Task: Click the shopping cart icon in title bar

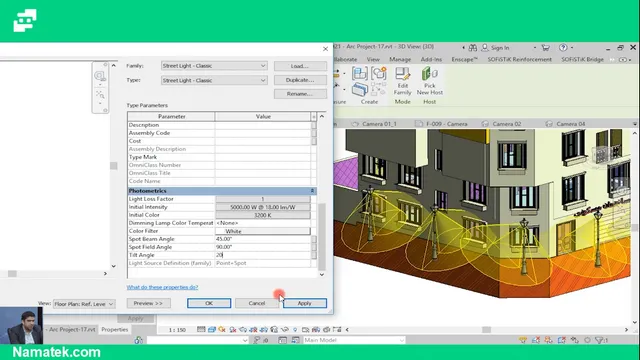Action: pyautogui.click(x=545, y=47)
